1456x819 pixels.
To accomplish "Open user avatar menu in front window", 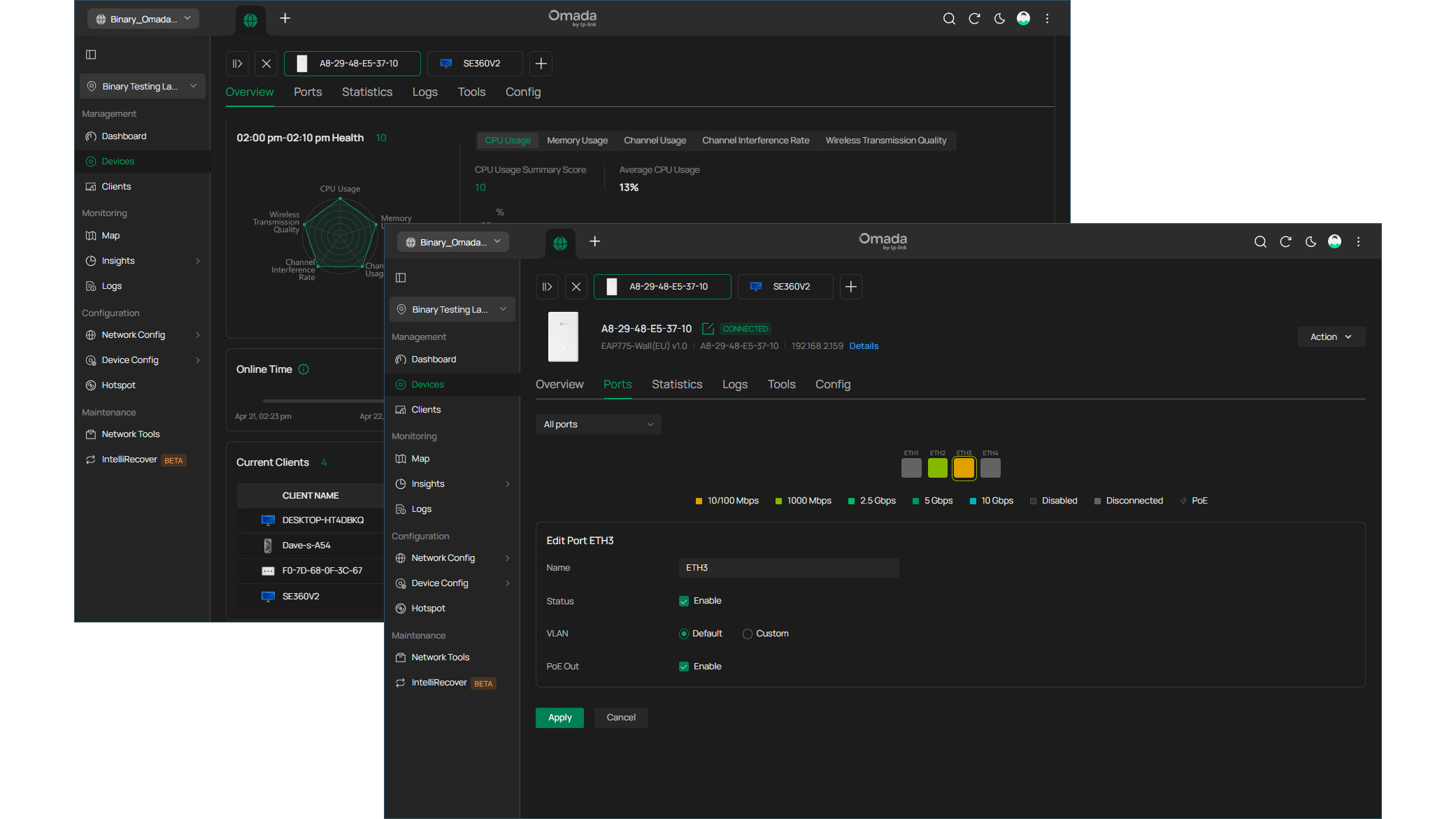I will coord(1335,242).
